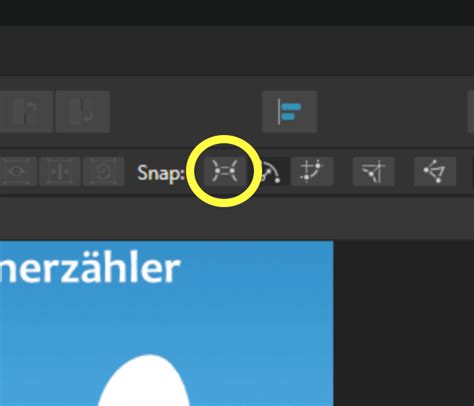
Task: Click the dimmed arrange icon with downward arrow
Action: [83, 112]
